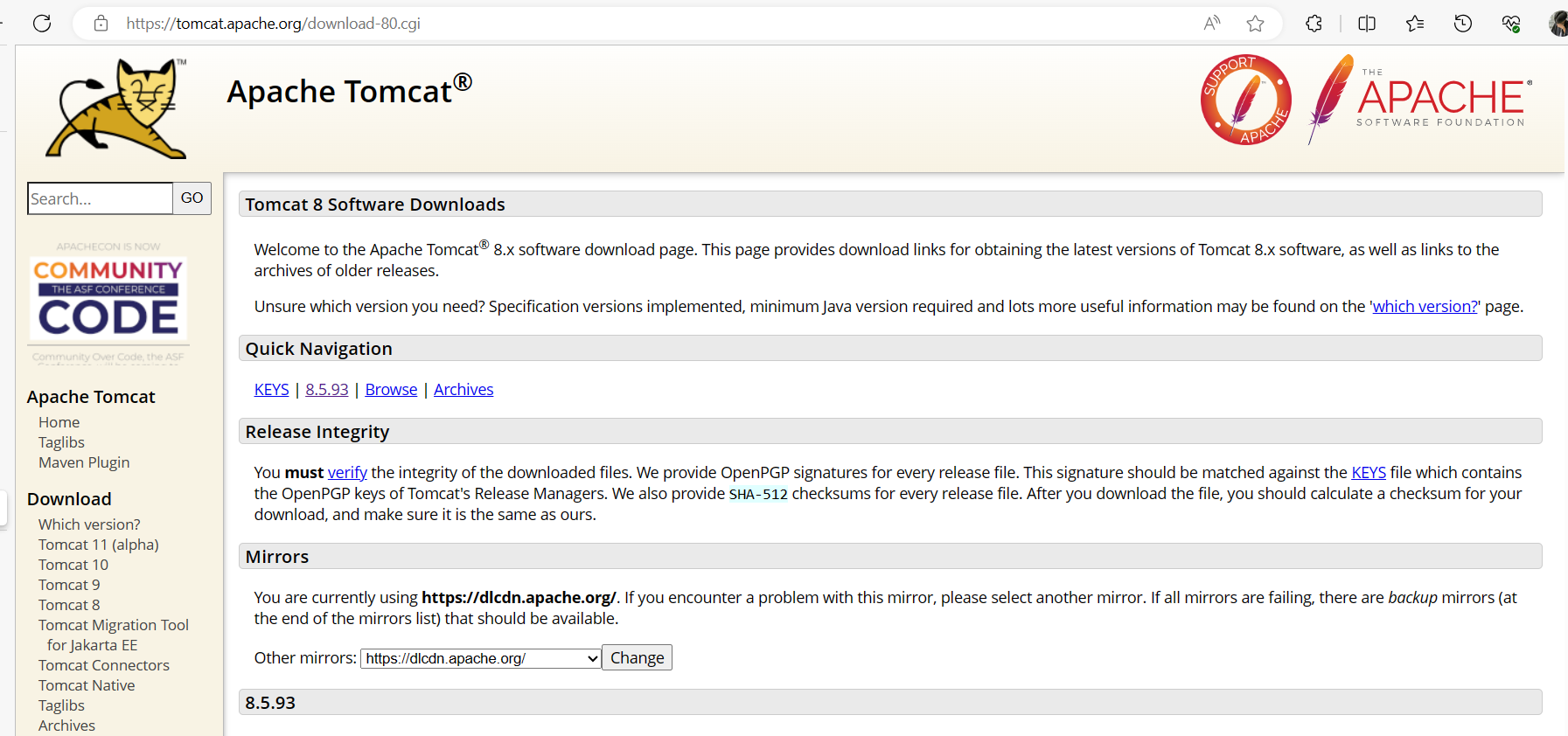Click the Tomcat cat logo
This screenshot has width=1568, height=736.
click(117, 108)
